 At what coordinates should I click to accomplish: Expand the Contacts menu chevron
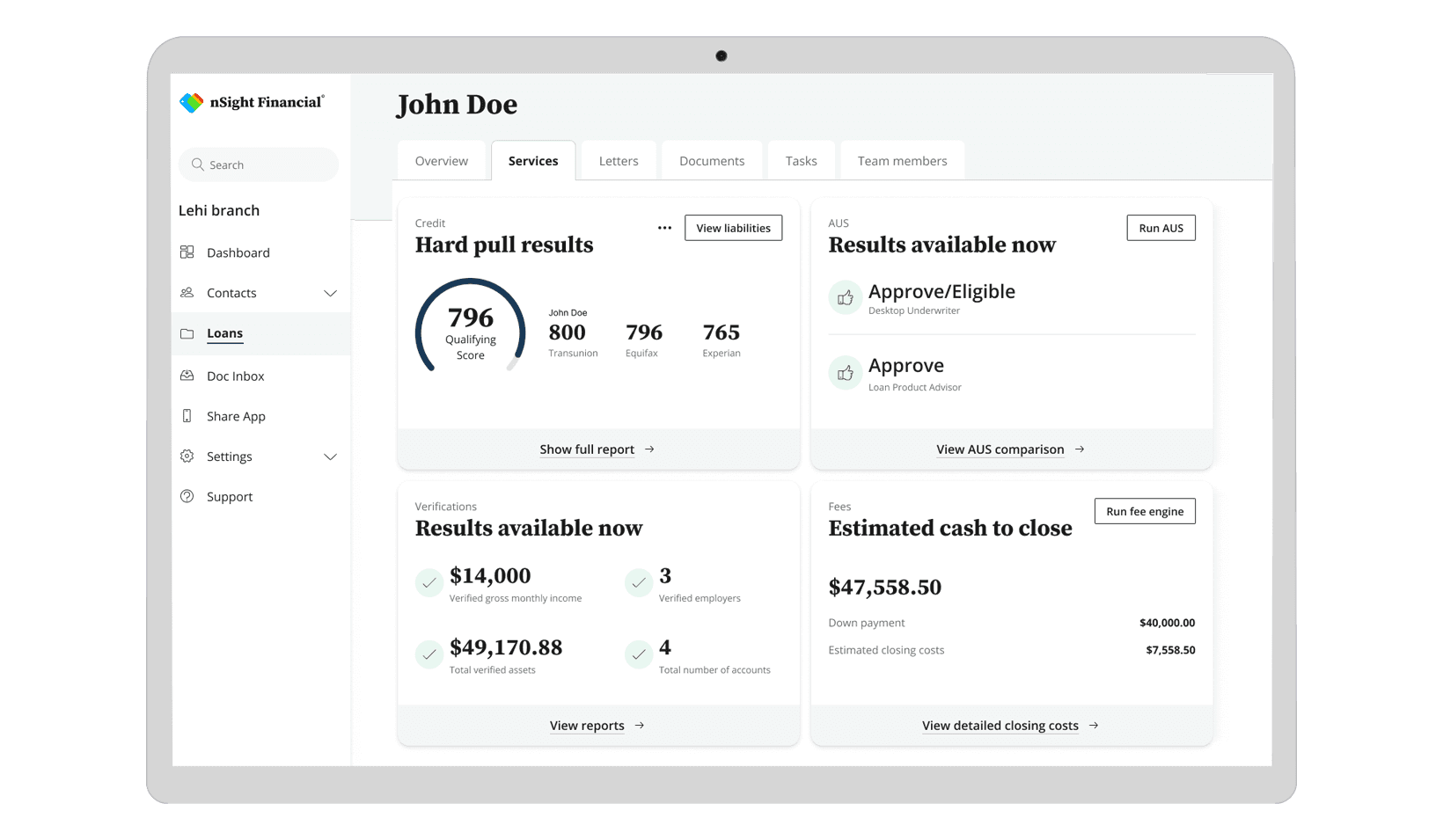pyautogui.click(x=330, y=293)
